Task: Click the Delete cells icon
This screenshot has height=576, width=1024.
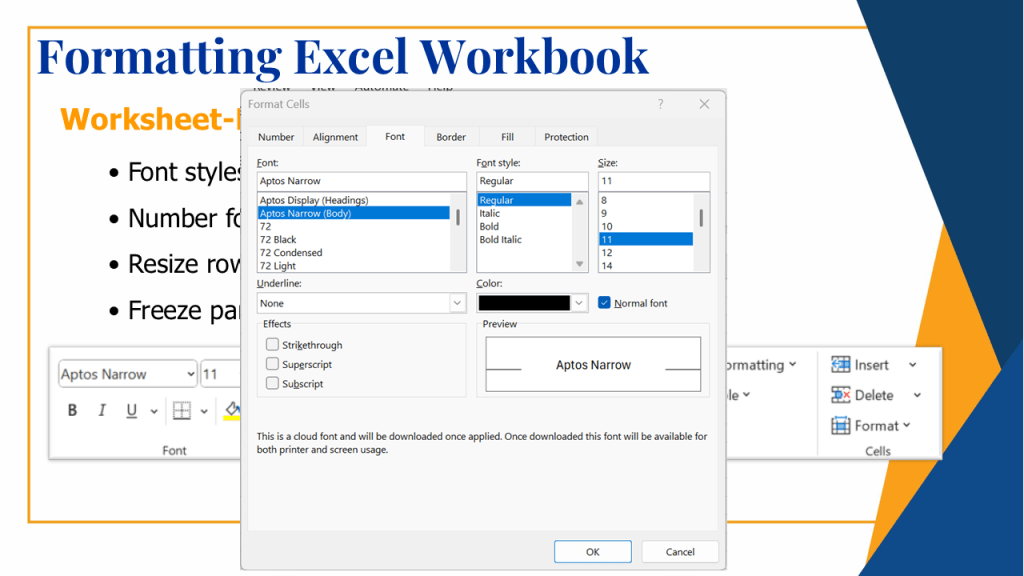Action: pos(840,395)
